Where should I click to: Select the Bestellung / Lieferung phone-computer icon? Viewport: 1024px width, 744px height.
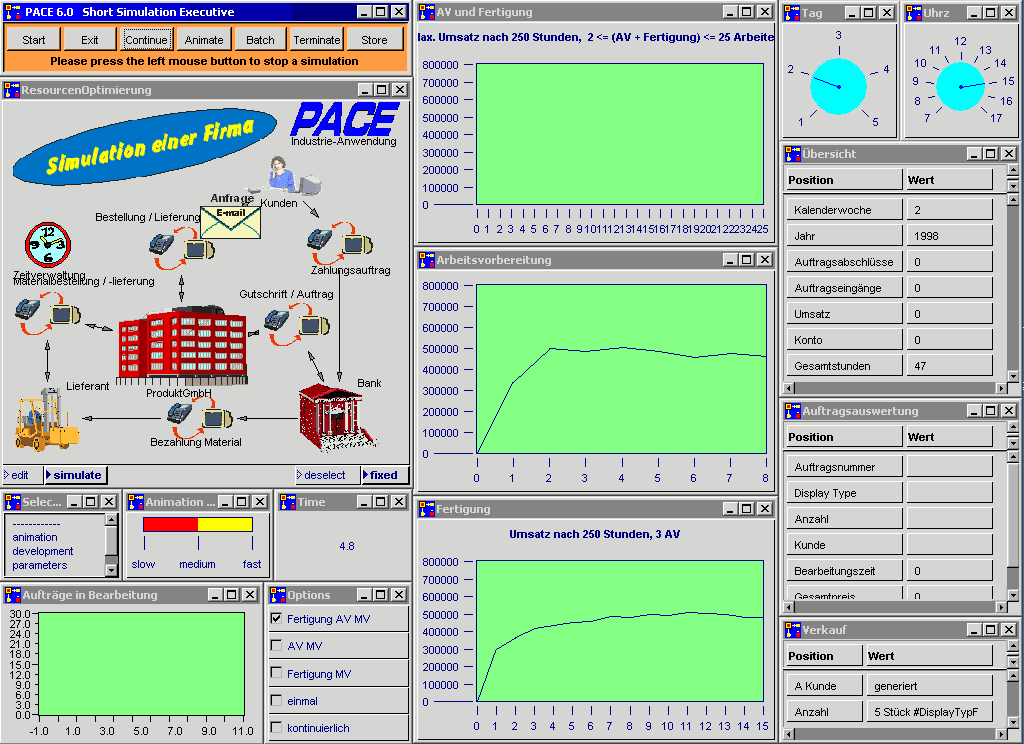click(x=182, y=248)
